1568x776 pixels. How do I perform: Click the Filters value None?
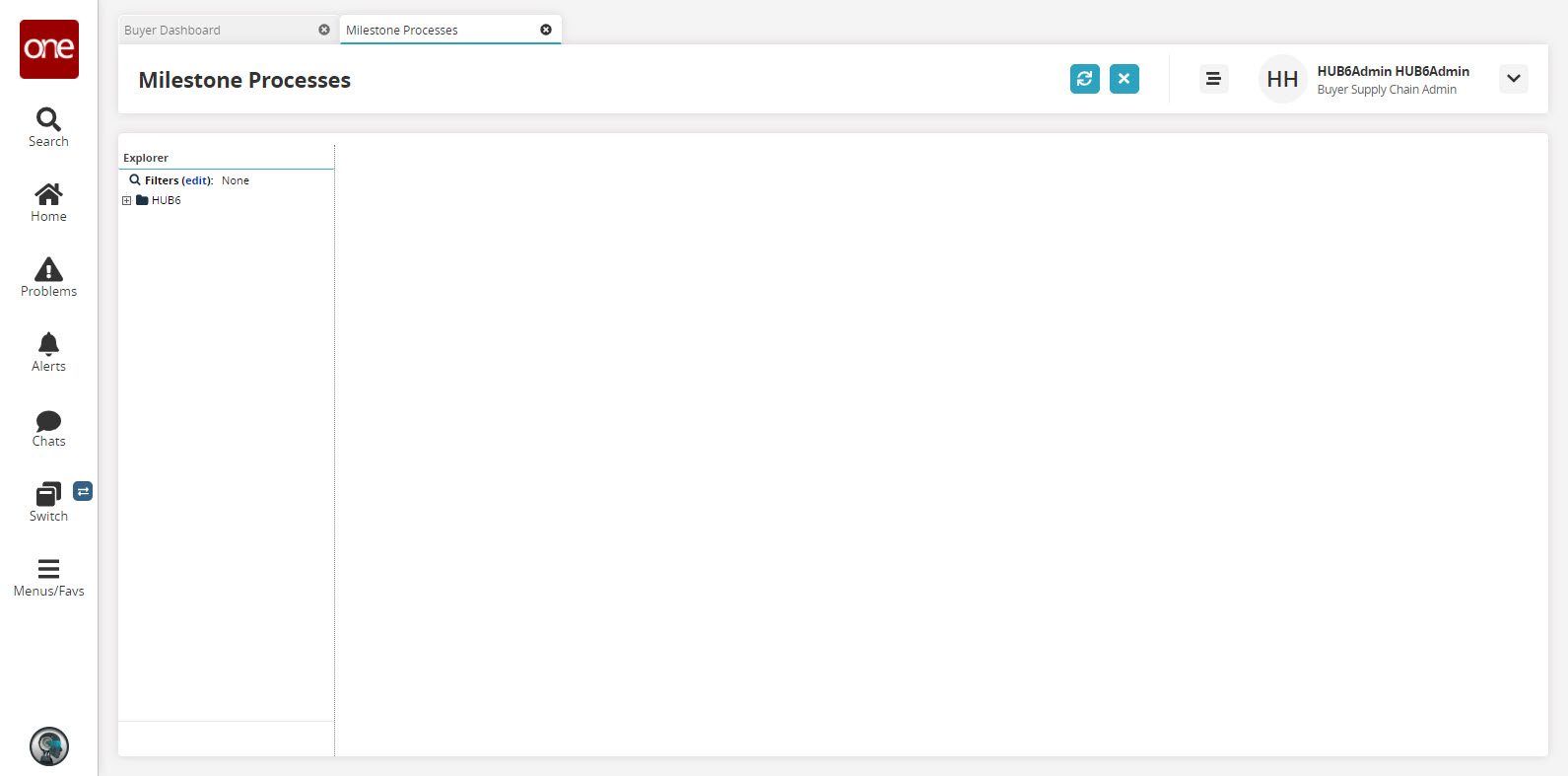pos(236,180)
